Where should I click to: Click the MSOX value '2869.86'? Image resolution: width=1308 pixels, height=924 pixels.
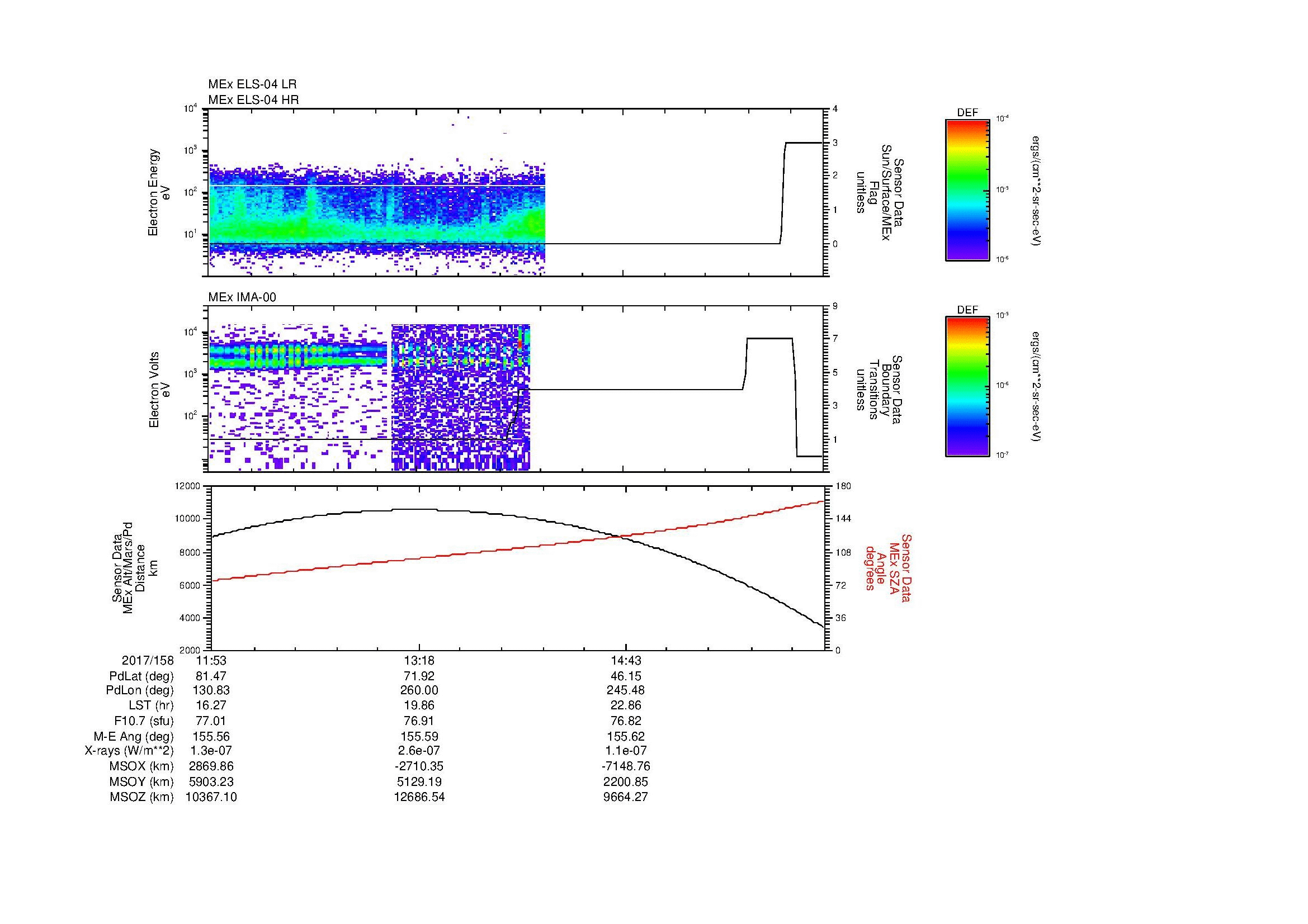click(x=211, y=767)
